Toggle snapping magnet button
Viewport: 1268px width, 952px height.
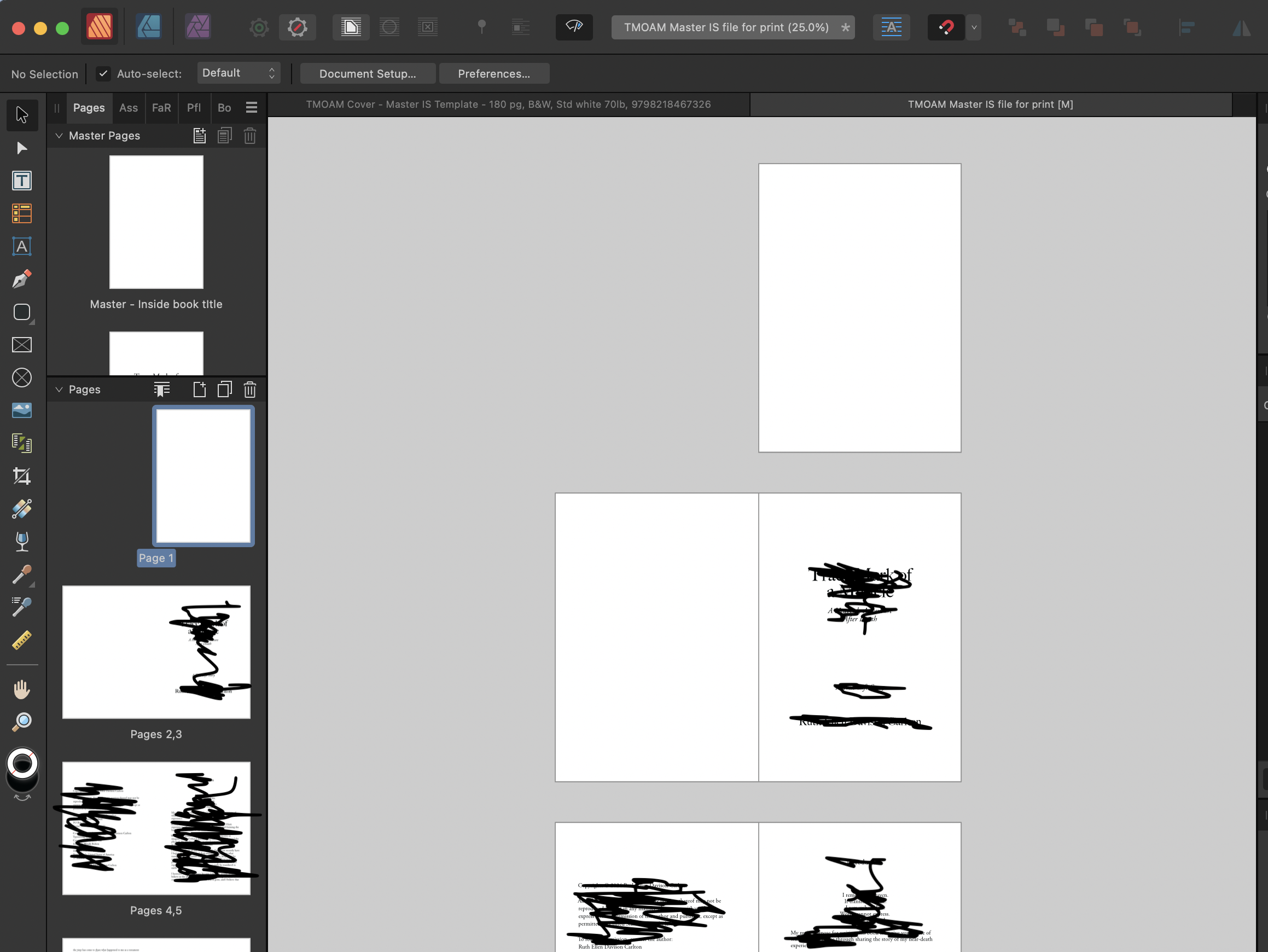click(946, 27)
